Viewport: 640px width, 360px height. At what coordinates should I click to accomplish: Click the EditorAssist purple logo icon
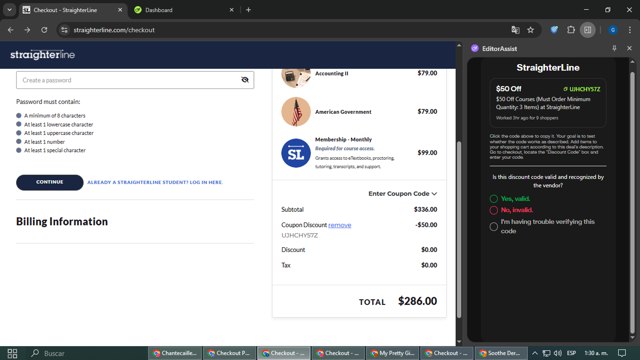[x=475, y=48]
